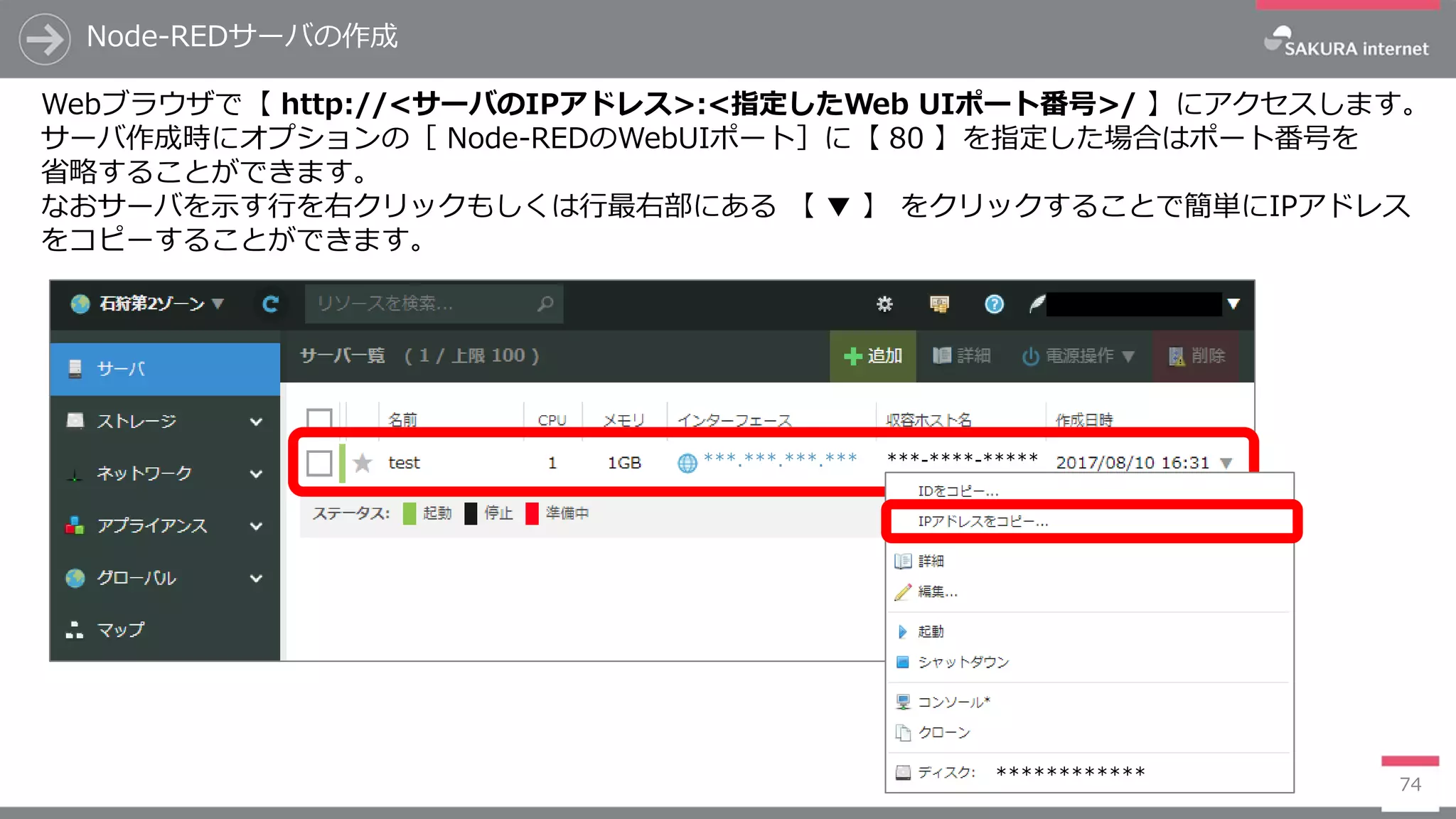This screenshot has height=819, width=1456.
Task: Click the 作成日時 column header
Action: tap(1084, 420)
